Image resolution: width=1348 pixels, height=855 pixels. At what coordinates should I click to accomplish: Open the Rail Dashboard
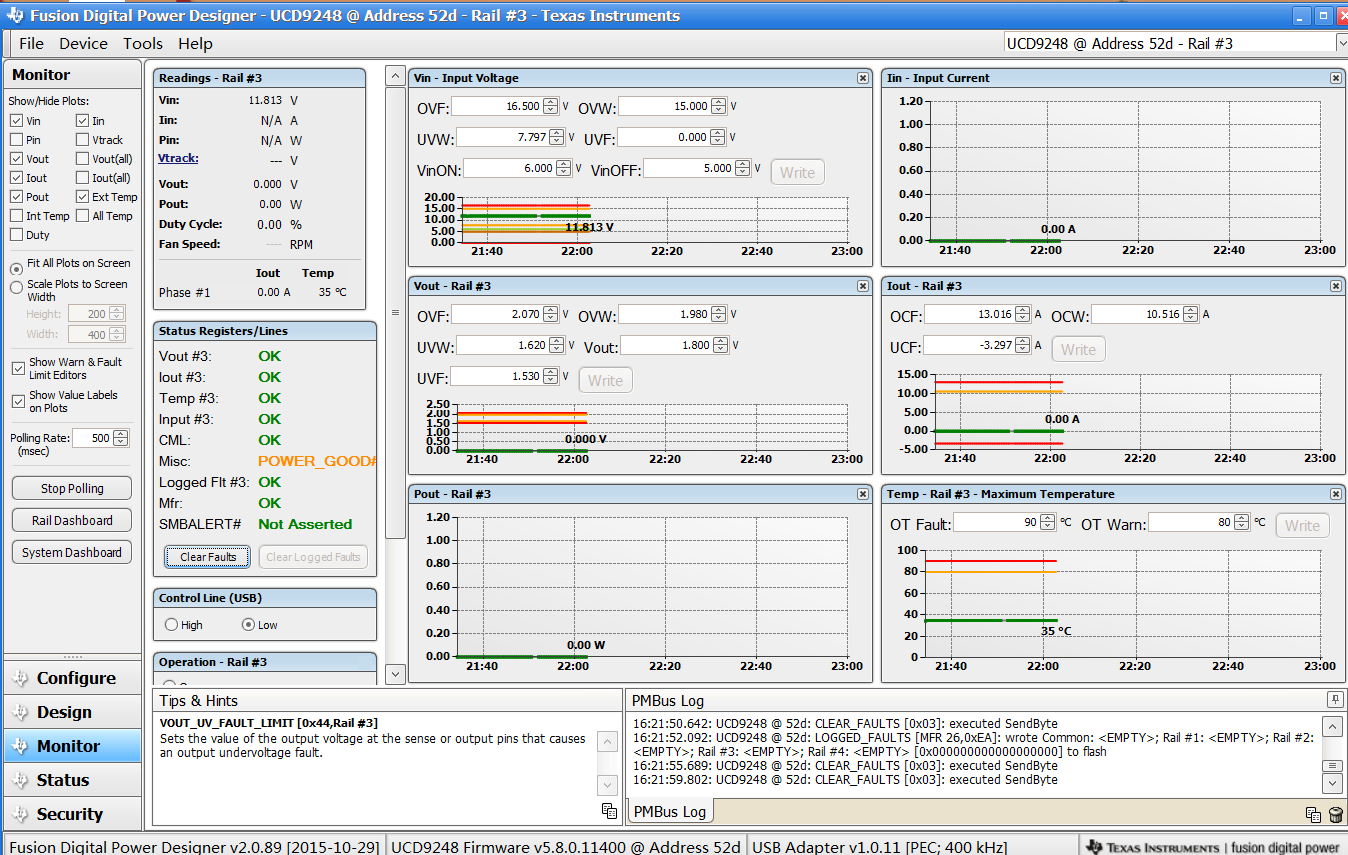point(72,520)
